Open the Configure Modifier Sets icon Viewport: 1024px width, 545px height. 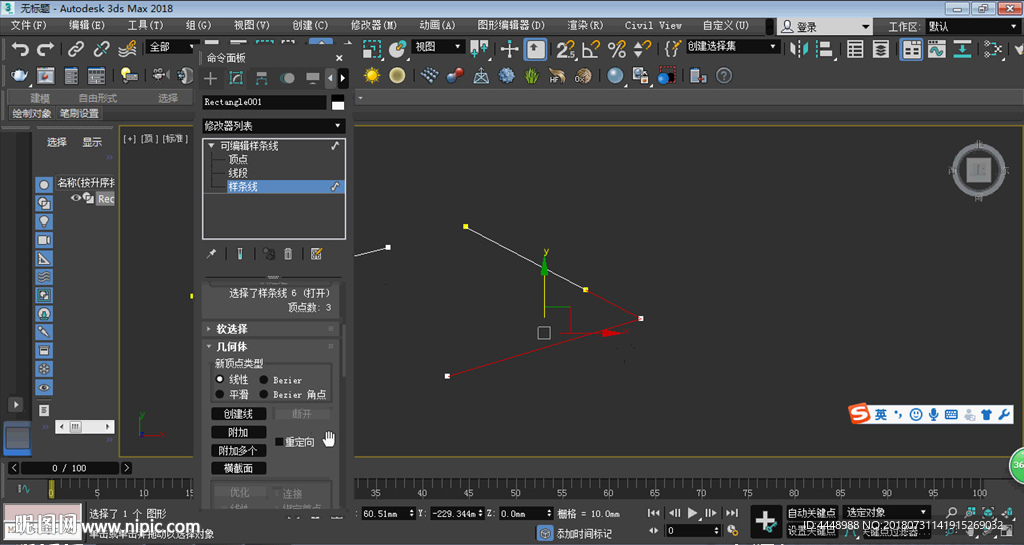tap(317, 254)
